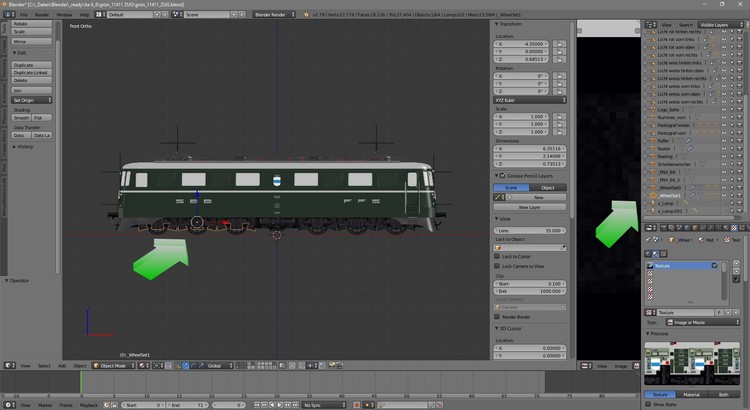This screenshot has width=750, height=410.
Task: Adjust the Clip End slider
Action: (530, 291)
